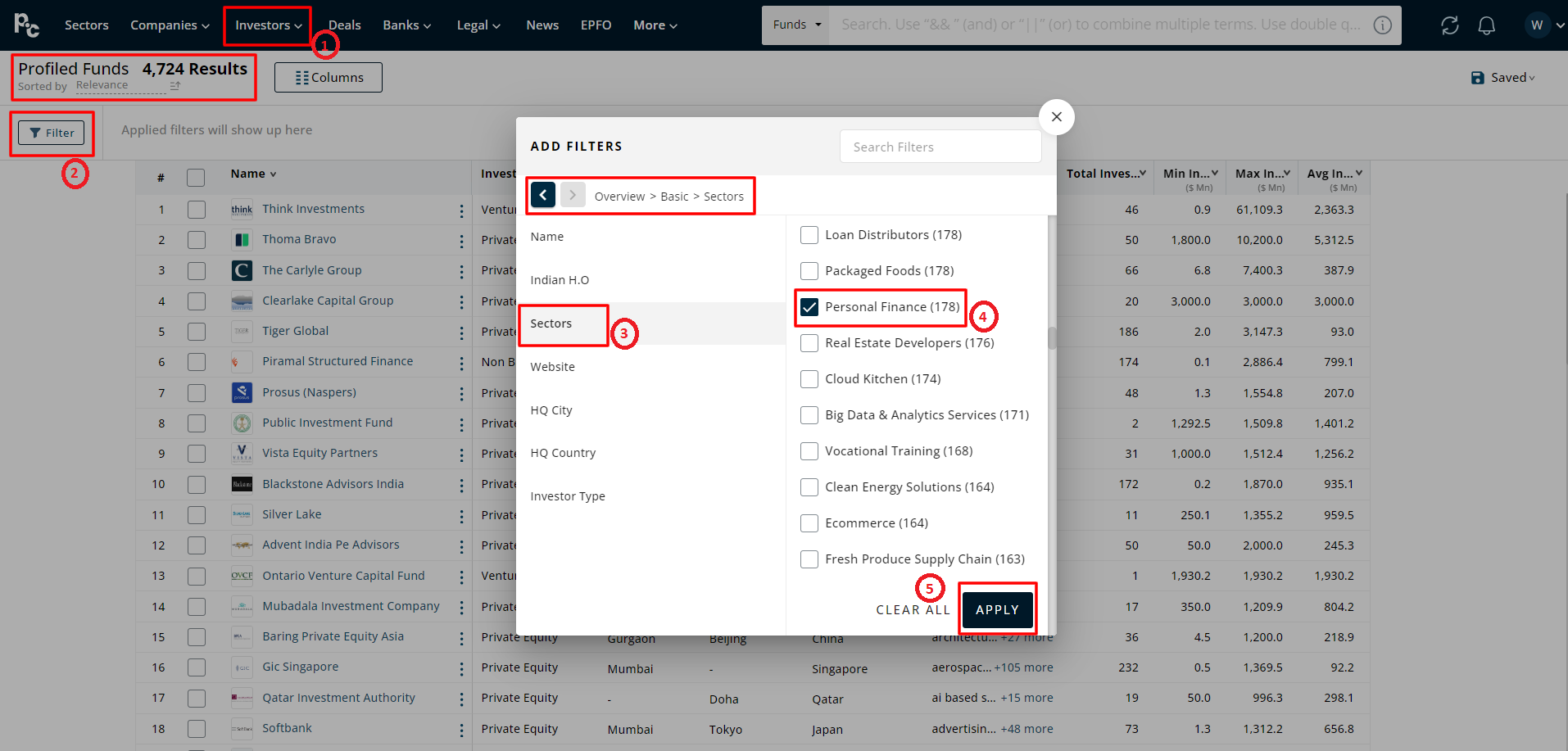Expand the Companies menu
This screenshot has width=1568, height=751.
pyautogui.click(x=170, y=25)
